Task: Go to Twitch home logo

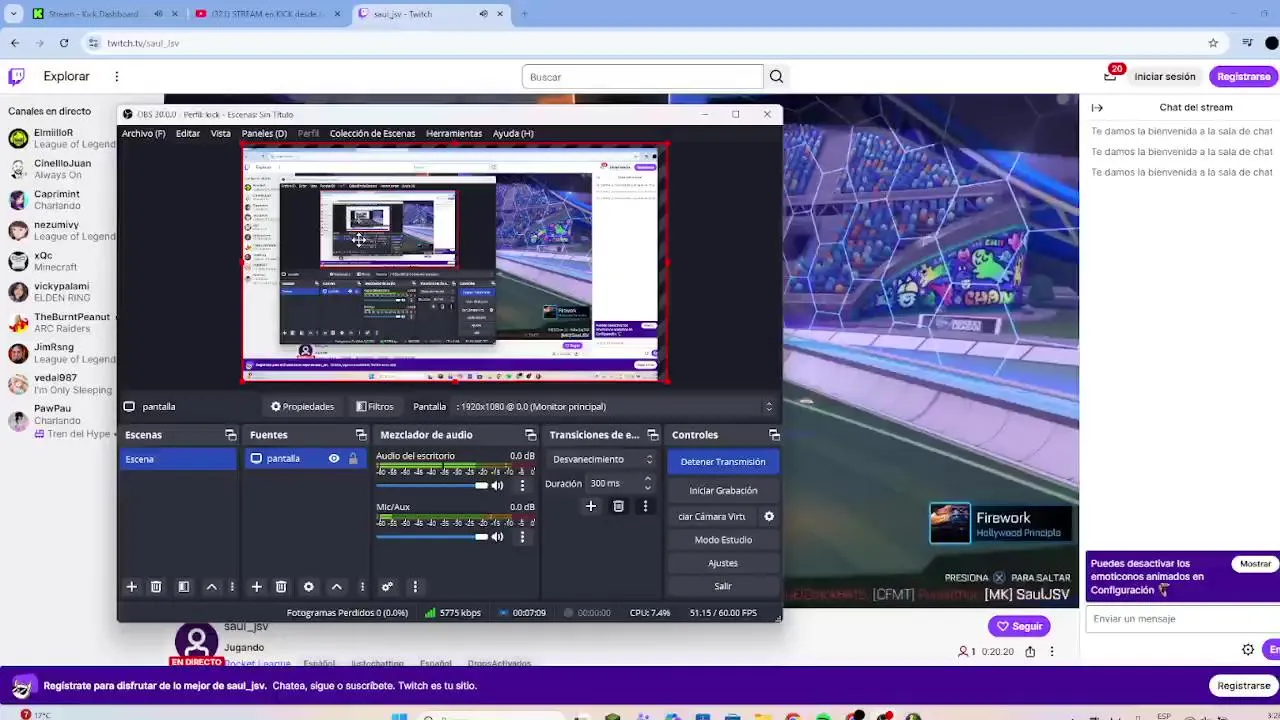Action: tap(16, 76)
